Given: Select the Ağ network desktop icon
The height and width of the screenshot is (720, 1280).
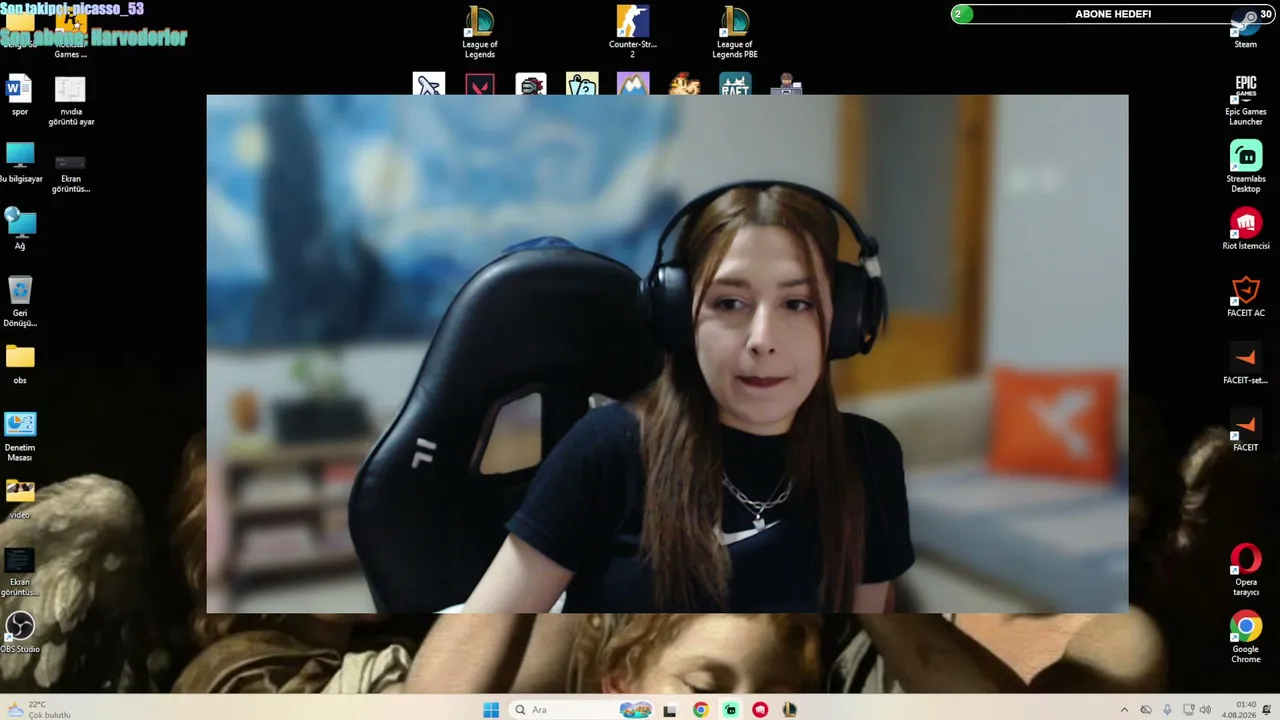Looking at the screenshot, I should click(20, 229).
